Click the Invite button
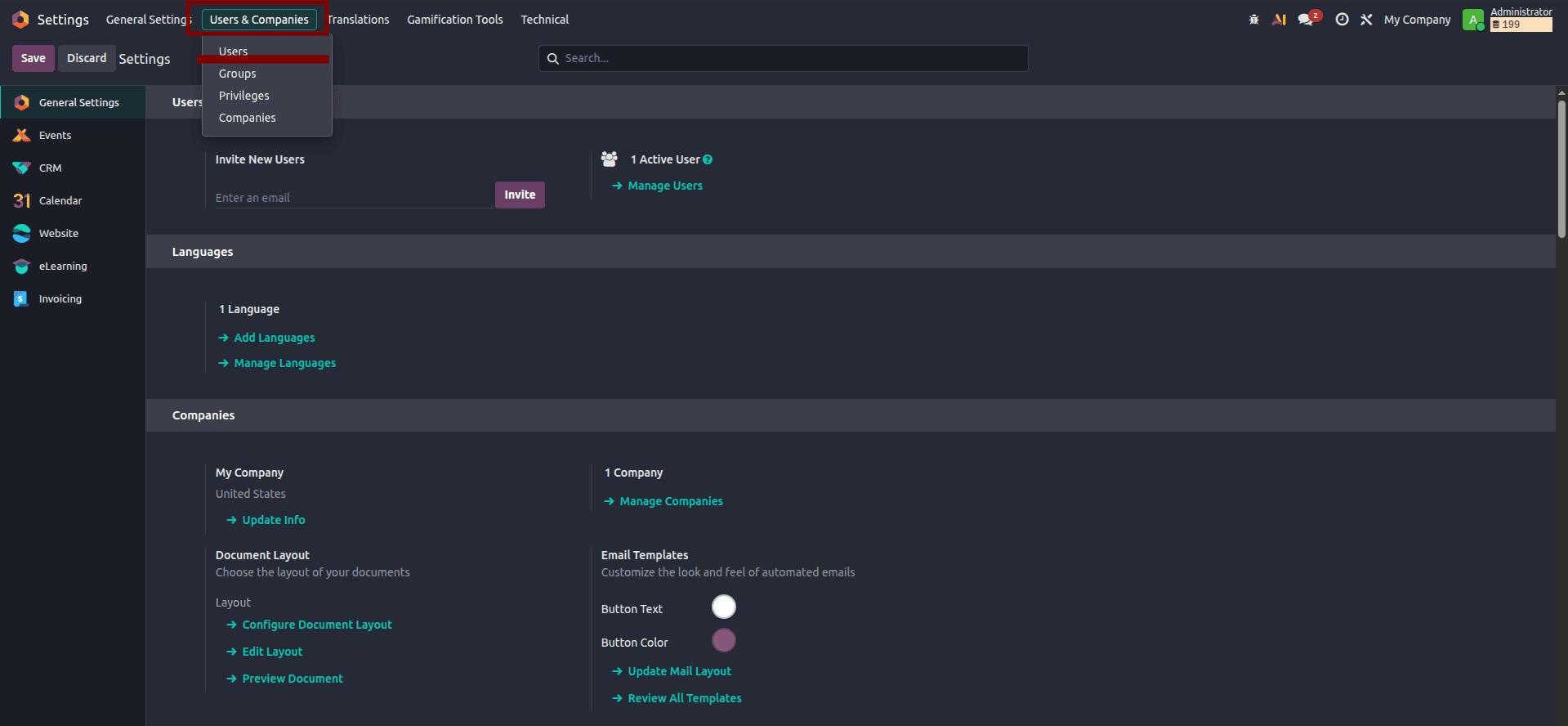 click(520, 195)
